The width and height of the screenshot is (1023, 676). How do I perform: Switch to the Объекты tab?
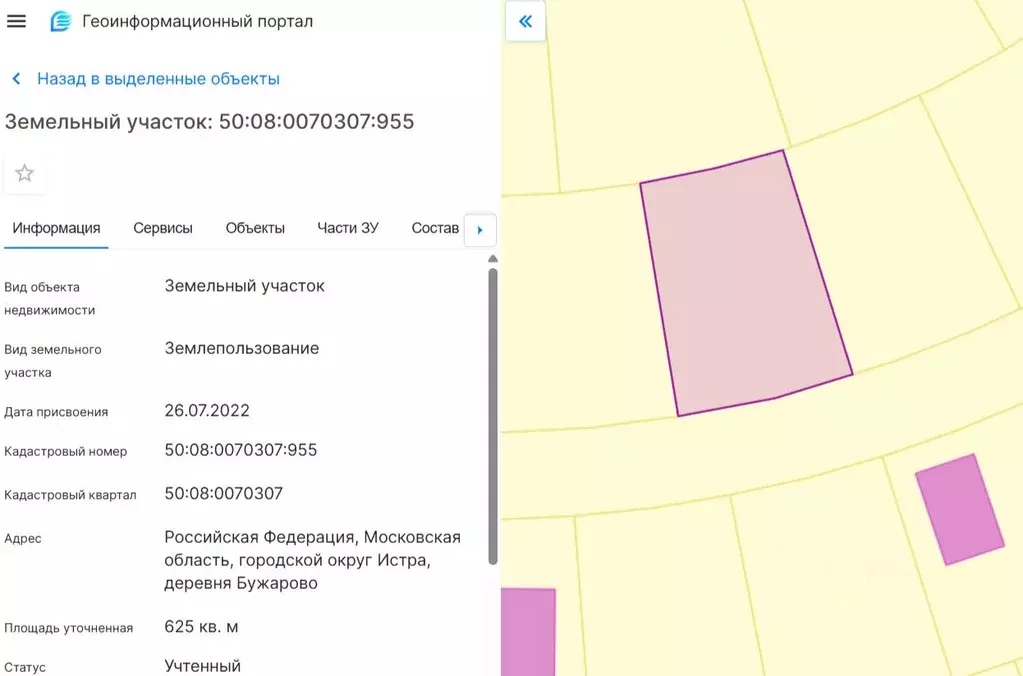click(255, 228)
